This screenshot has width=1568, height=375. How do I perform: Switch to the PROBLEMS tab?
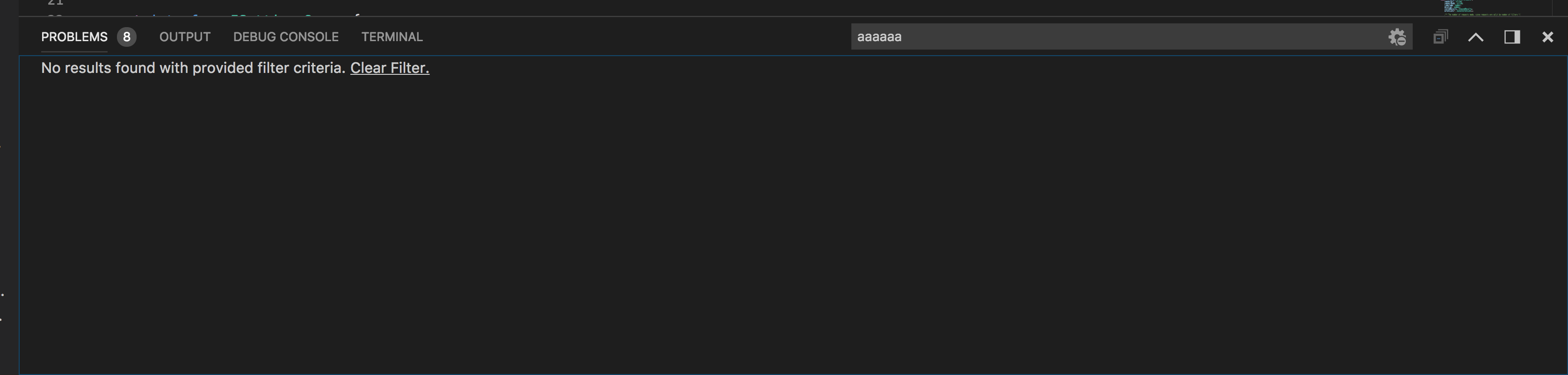click(x=74, y=37)
